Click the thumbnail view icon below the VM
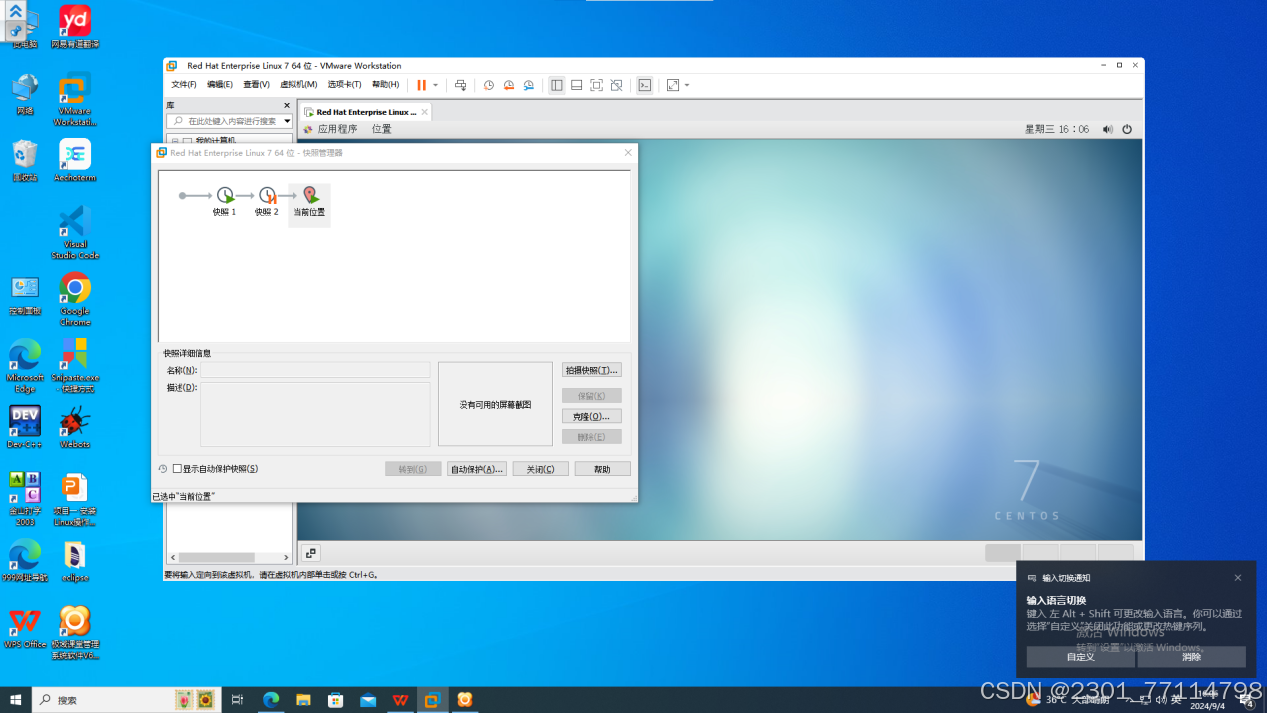The image size is (1267, 713). [x=311, y=553]
